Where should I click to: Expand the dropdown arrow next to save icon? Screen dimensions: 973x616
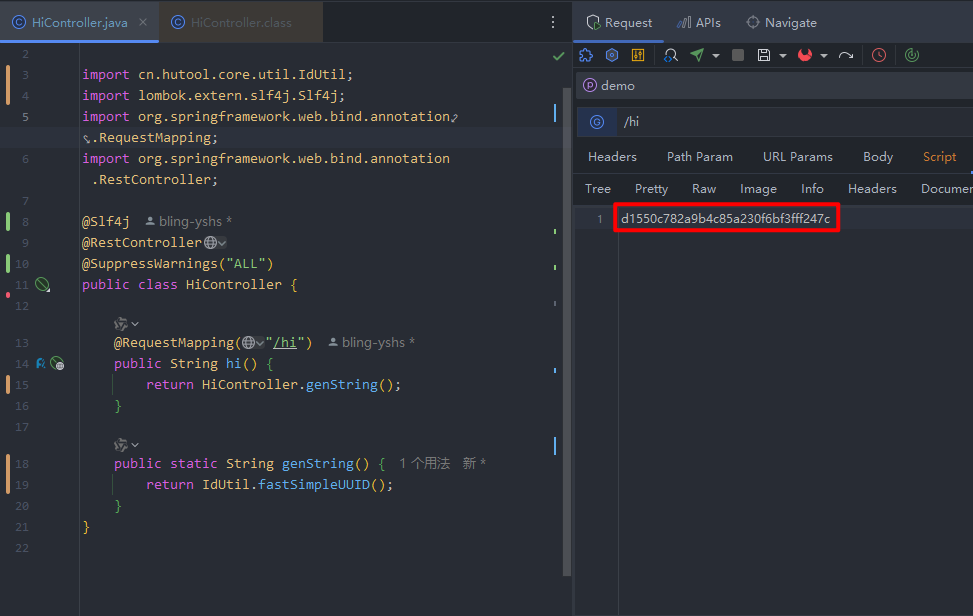pyautogui.click(x=783, y=56)
